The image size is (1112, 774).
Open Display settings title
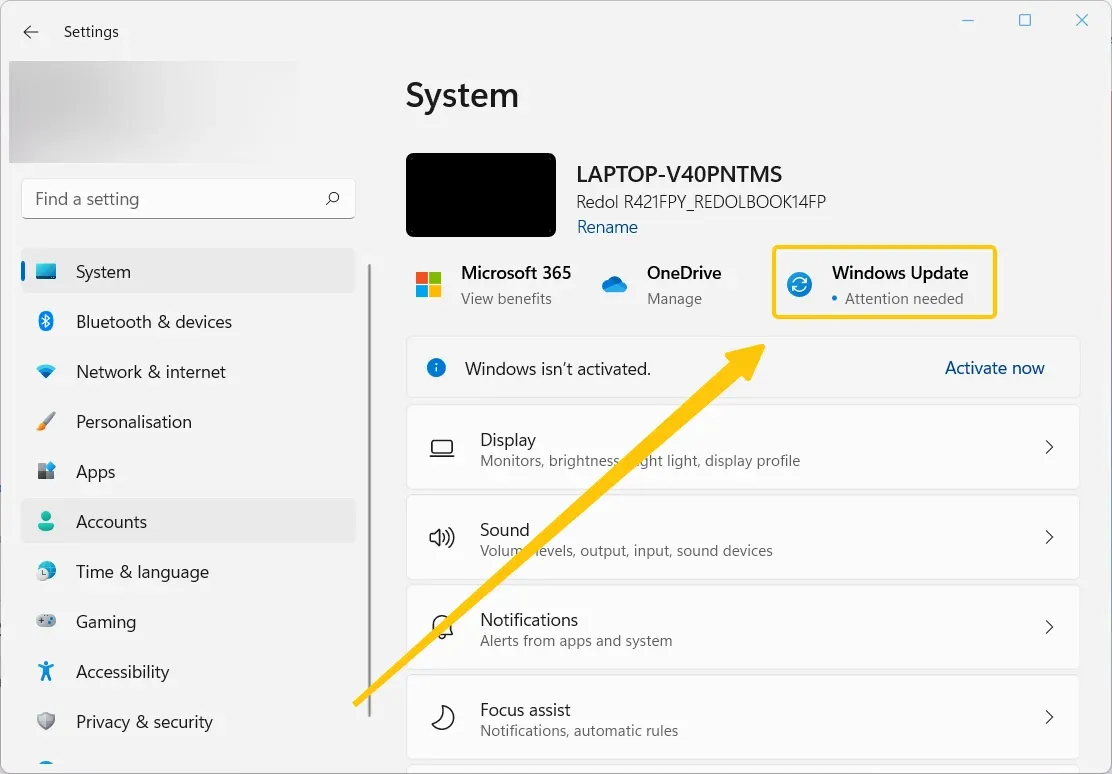pyautogui.click(x=508, y=440)
